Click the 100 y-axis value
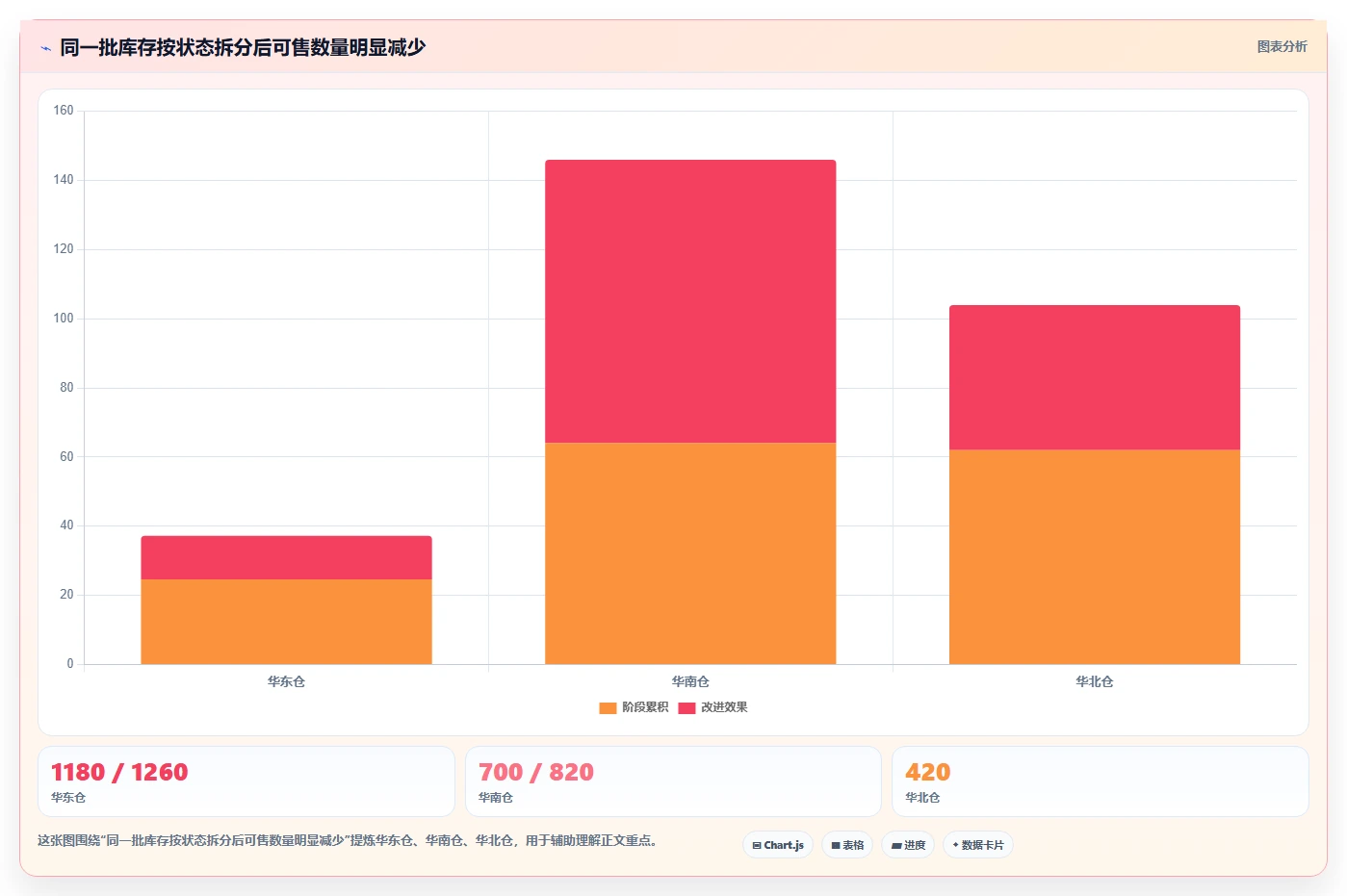 (x=64, y=319)
